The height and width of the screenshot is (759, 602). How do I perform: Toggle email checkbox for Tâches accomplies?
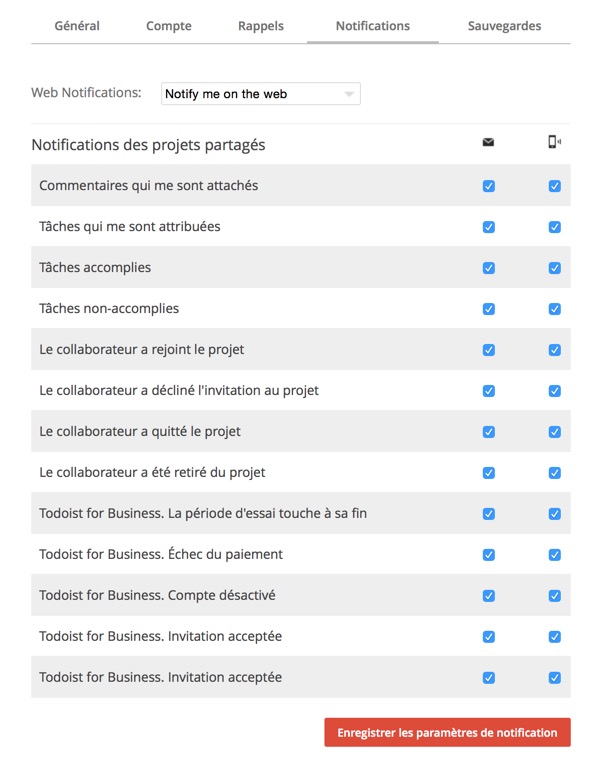489,268
